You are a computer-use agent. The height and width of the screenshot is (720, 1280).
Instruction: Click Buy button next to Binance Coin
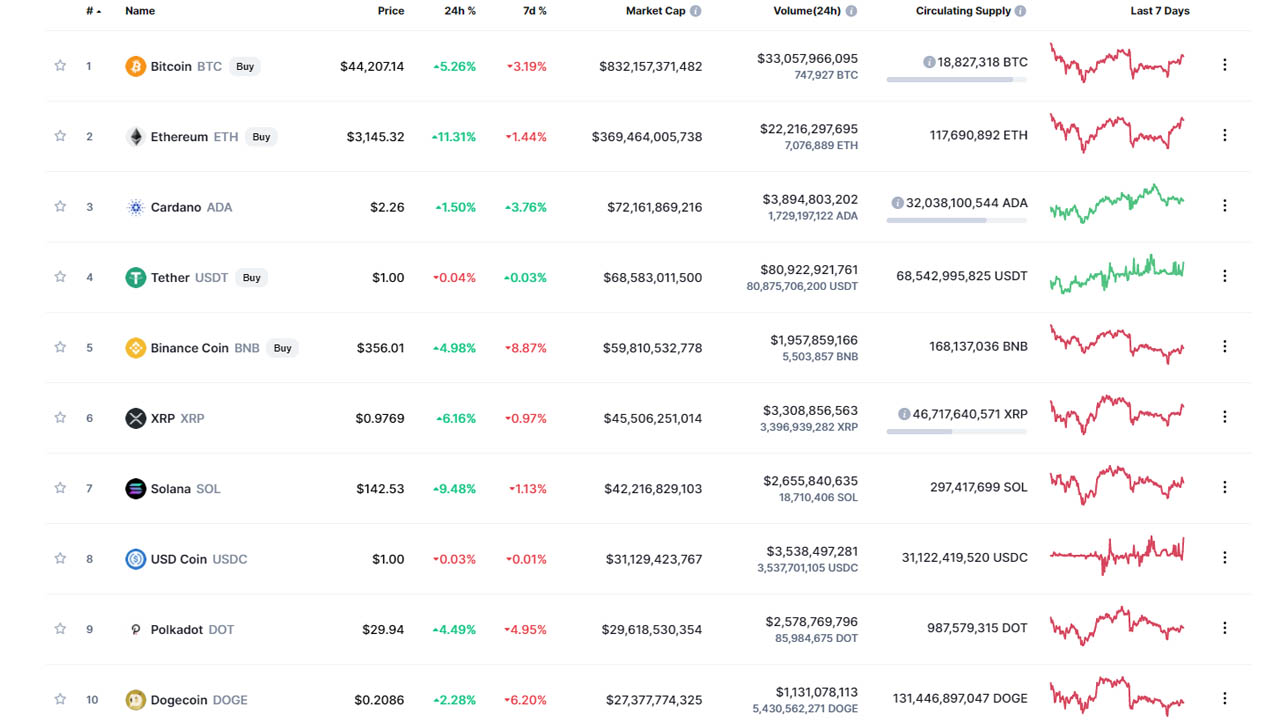(x=283, y=348)
